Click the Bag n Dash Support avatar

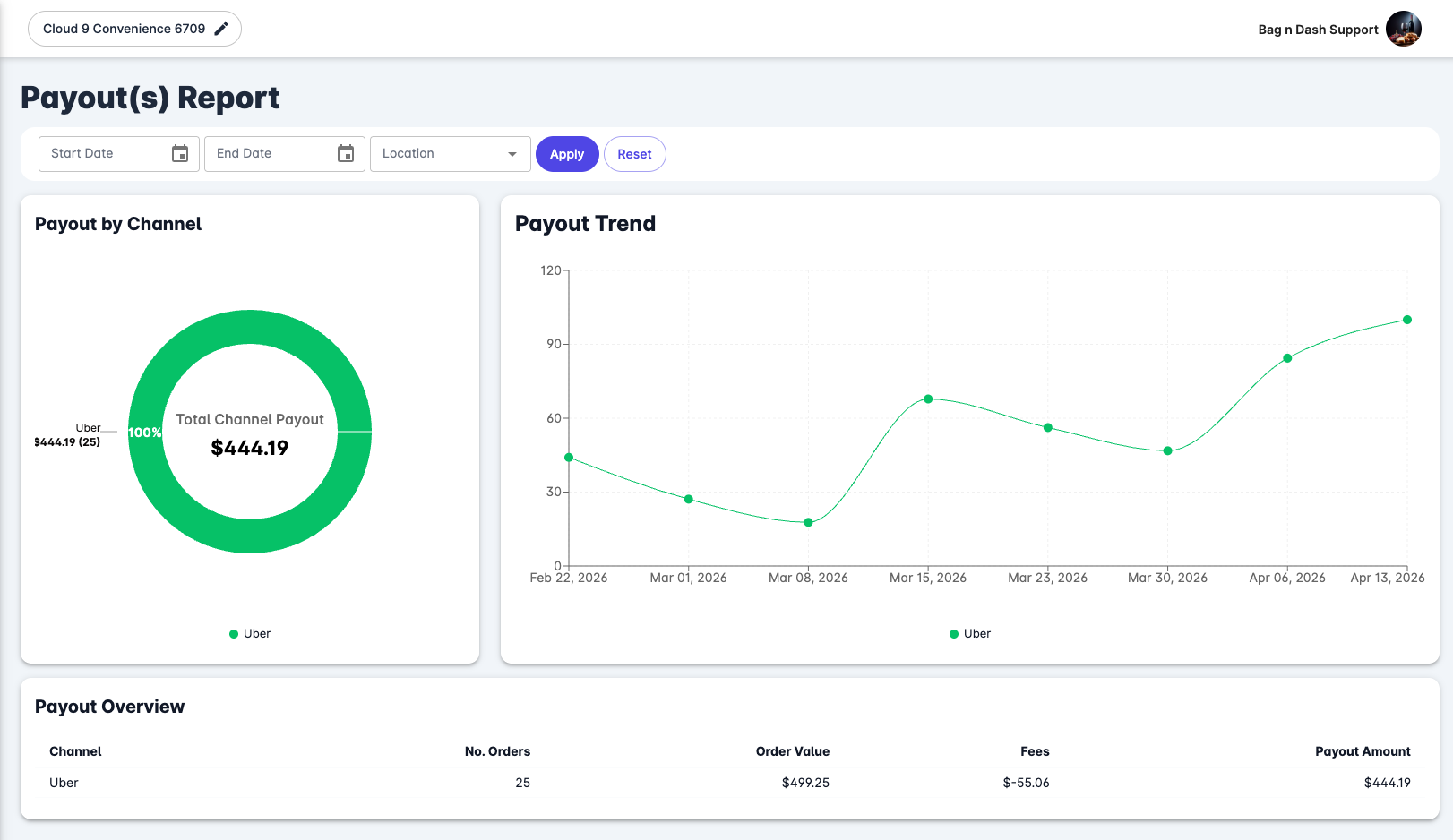(1404, 29)
